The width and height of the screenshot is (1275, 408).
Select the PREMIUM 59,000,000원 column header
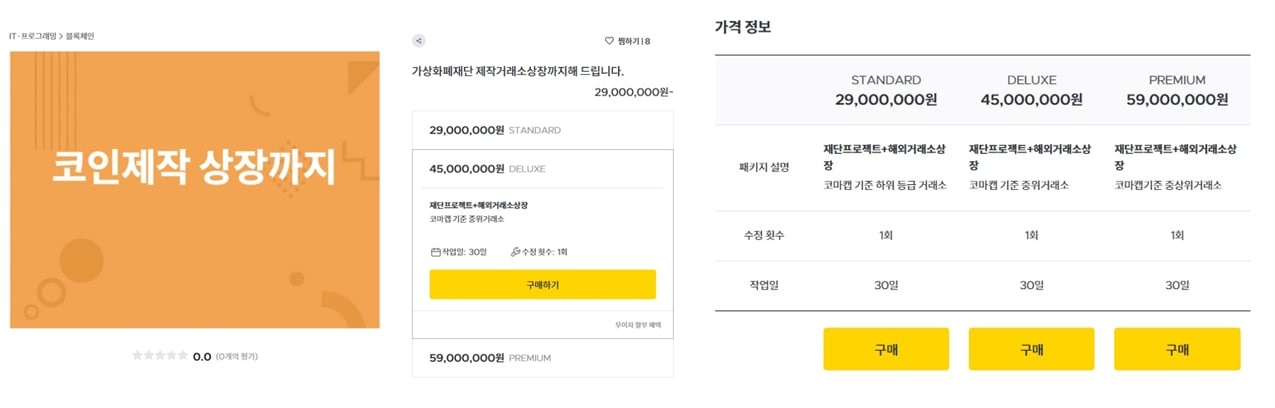tap(1177, 89)
